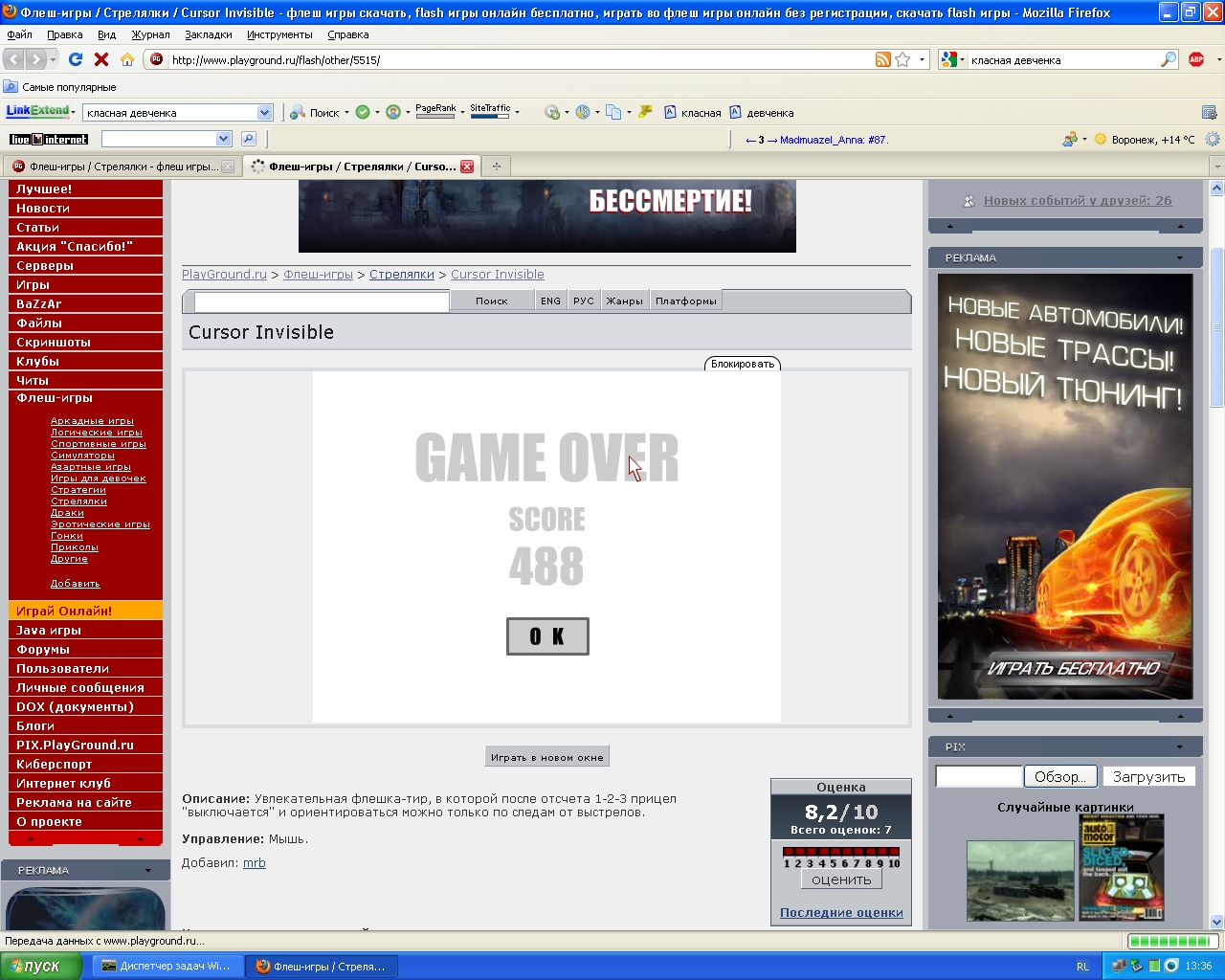The height and width of the screenshot is (980, 1225).
Task: Bookmark this page with the star
Action: pos(902,59)
